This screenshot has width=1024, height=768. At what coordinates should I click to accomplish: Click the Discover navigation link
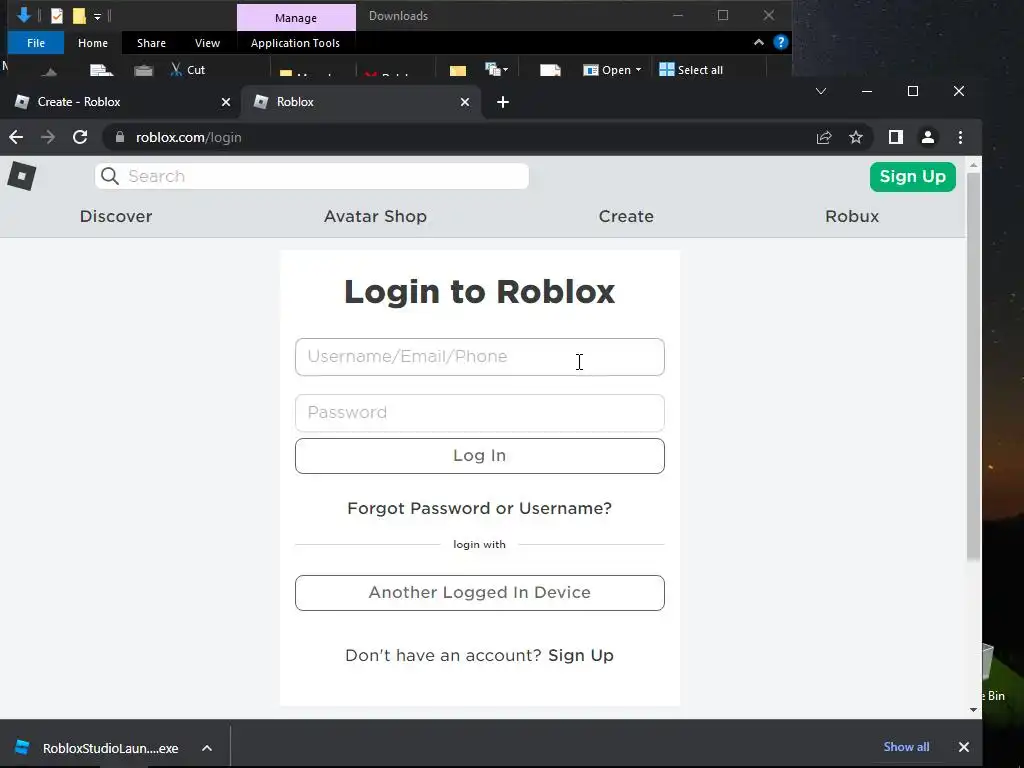pyautogui.click(x=116, y=216)
